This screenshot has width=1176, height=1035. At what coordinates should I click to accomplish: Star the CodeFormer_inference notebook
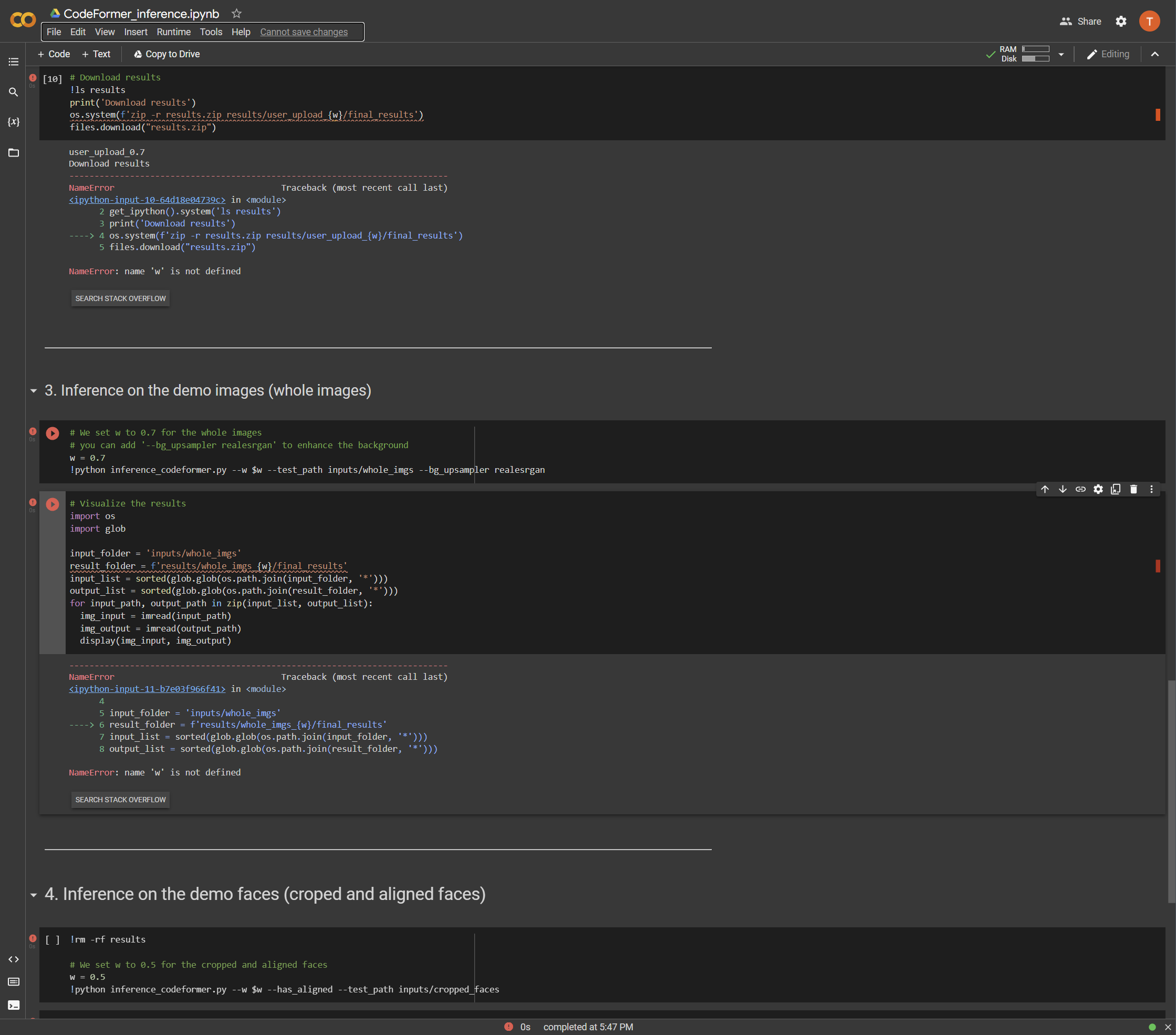click(236, 13)
